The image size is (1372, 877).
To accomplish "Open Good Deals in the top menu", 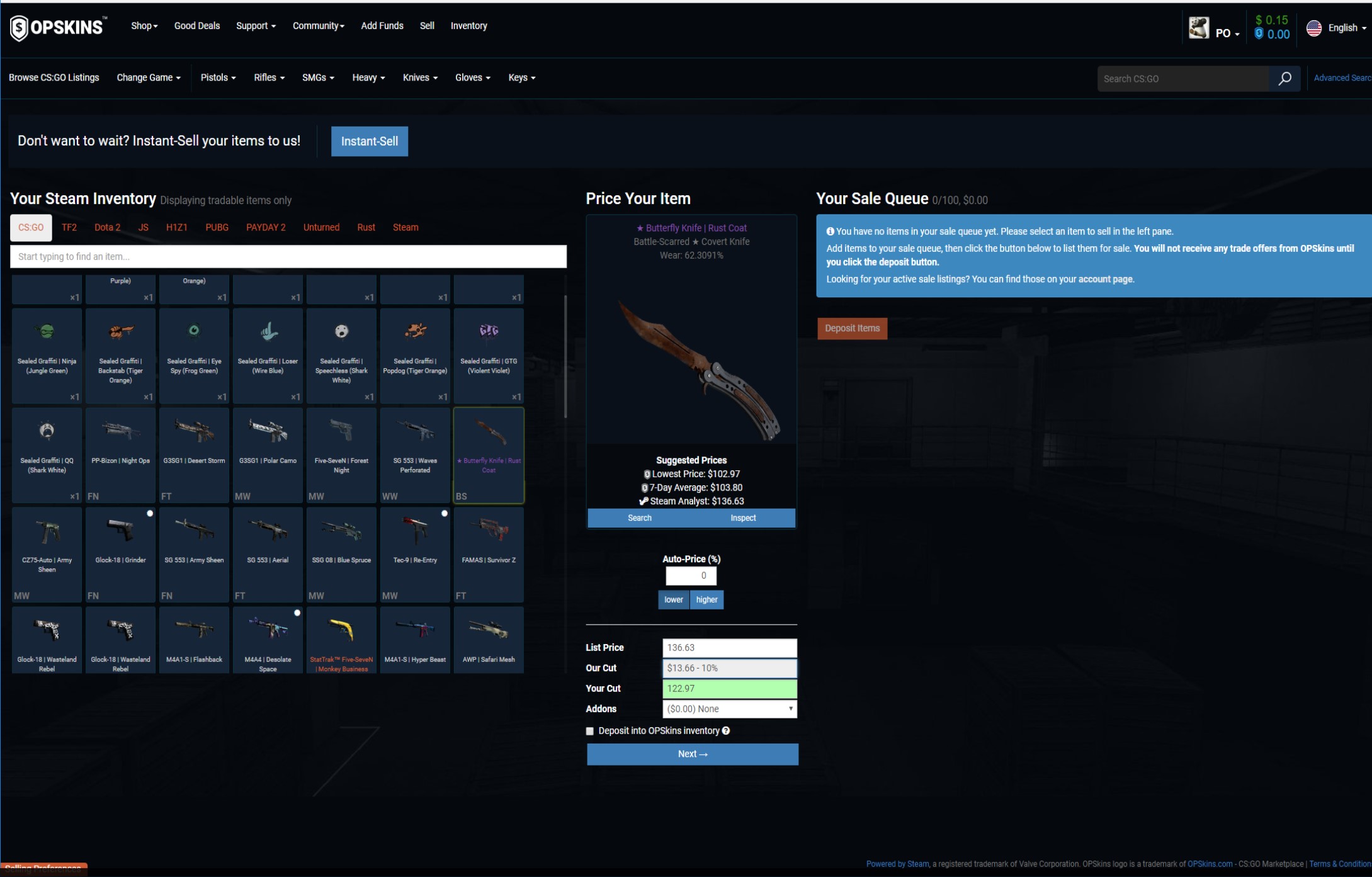I will 197,26.
